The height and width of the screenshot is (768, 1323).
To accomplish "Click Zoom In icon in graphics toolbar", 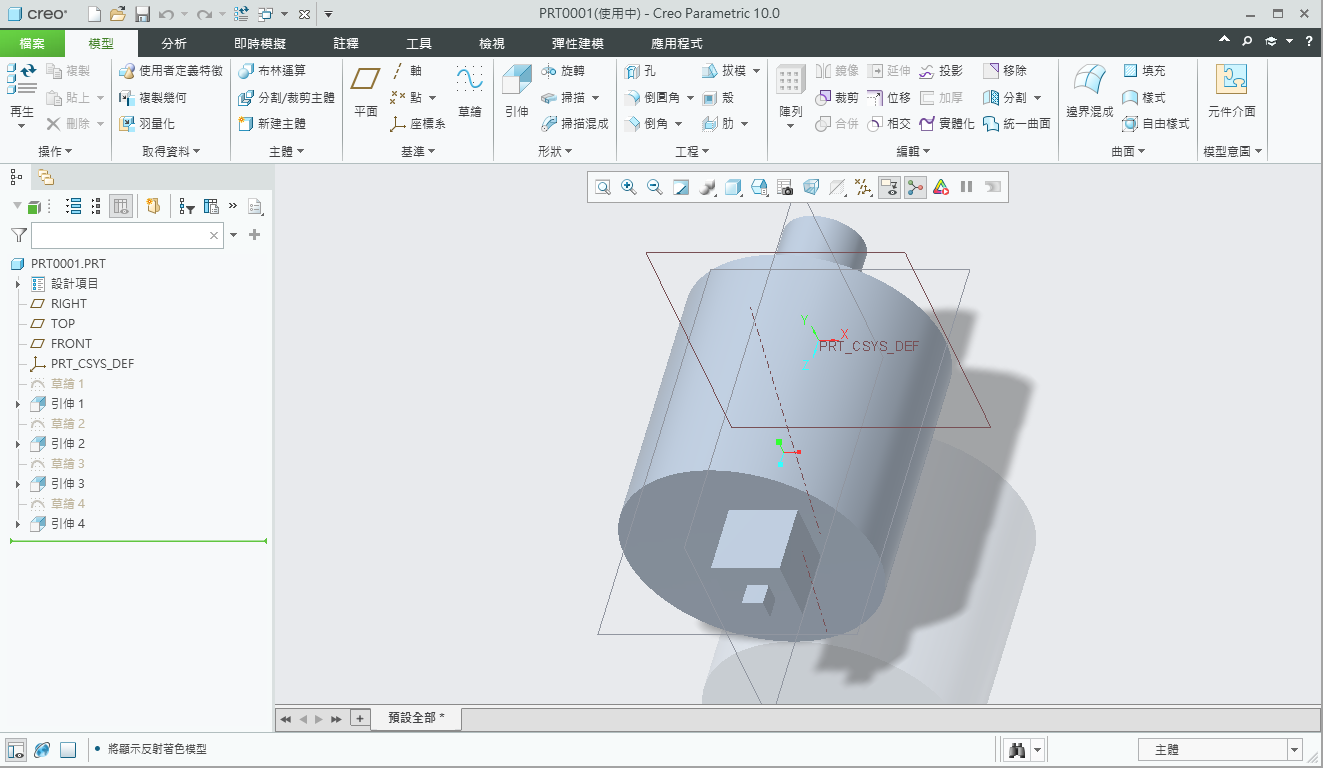I will pyautogui.click(x=629, y=187).
